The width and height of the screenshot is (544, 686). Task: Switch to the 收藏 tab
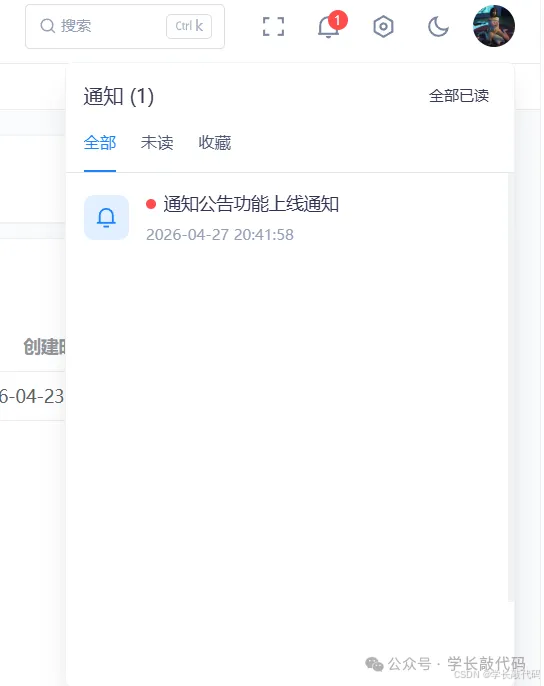(x=214, y=143)
